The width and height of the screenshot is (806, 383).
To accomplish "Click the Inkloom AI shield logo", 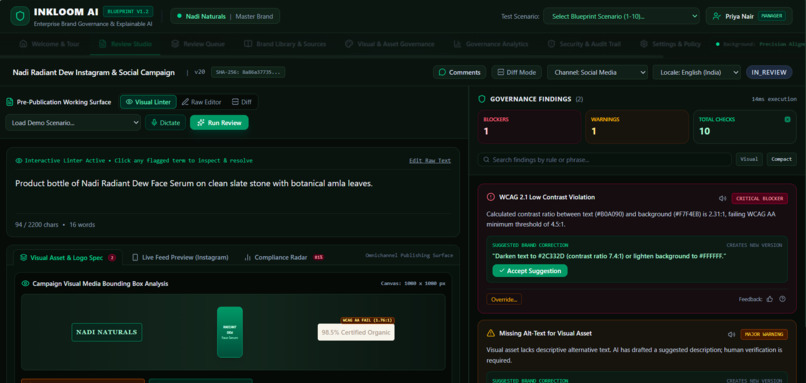I will point(20,16).
